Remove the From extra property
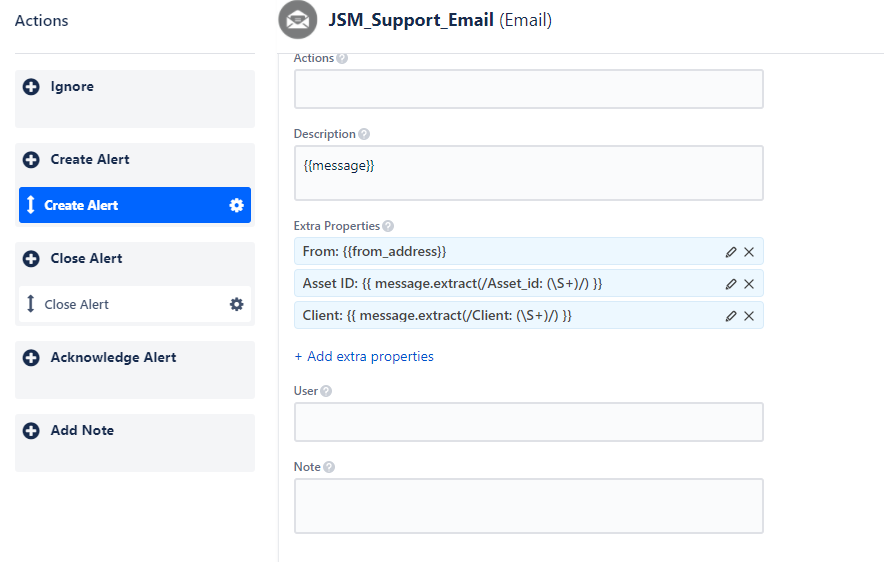The height and width of the screenshot is (562, 884). point(749,252)
